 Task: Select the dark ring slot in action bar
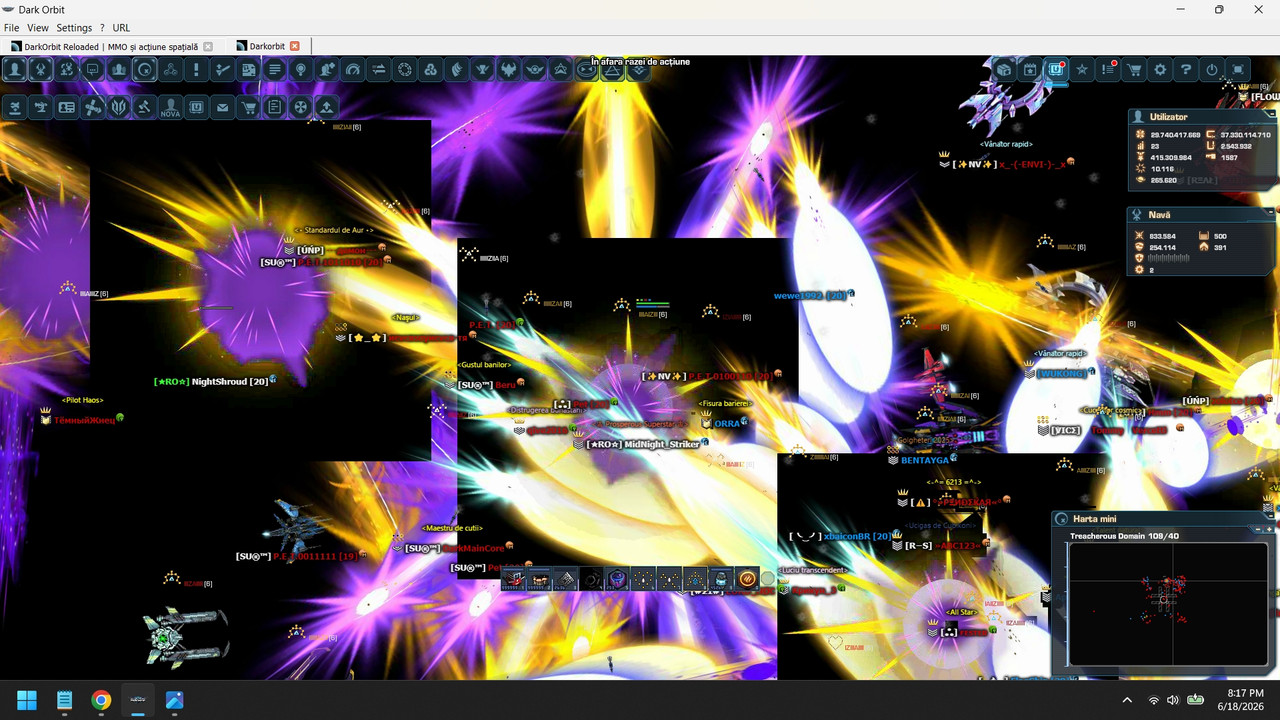coord(592,579)
